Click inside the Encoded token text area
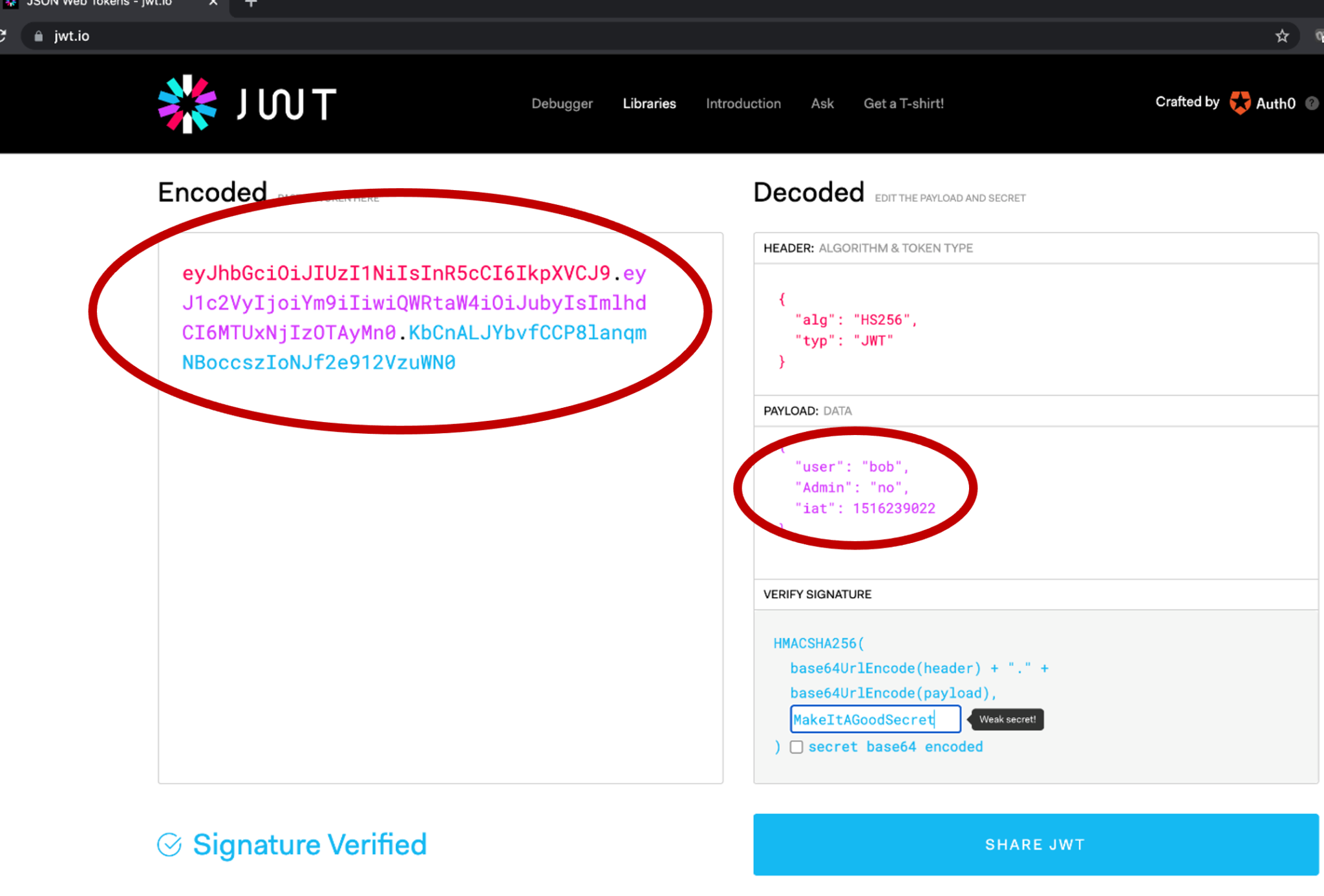This screenshot has width=1324, height=896. [440, 508]
